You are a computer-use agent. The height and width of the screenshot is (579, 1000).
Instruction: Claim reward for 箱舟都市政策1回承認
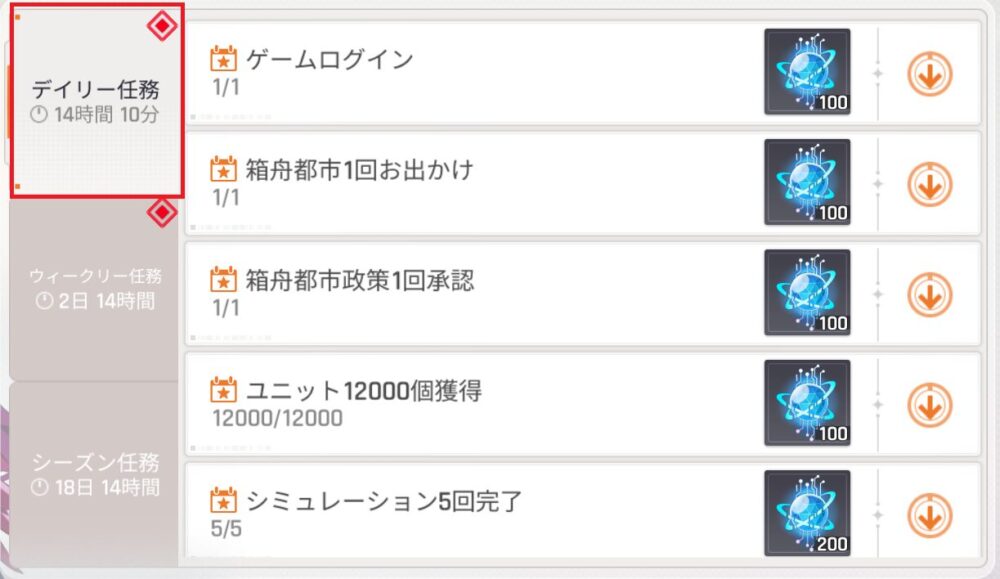(929, 294)
